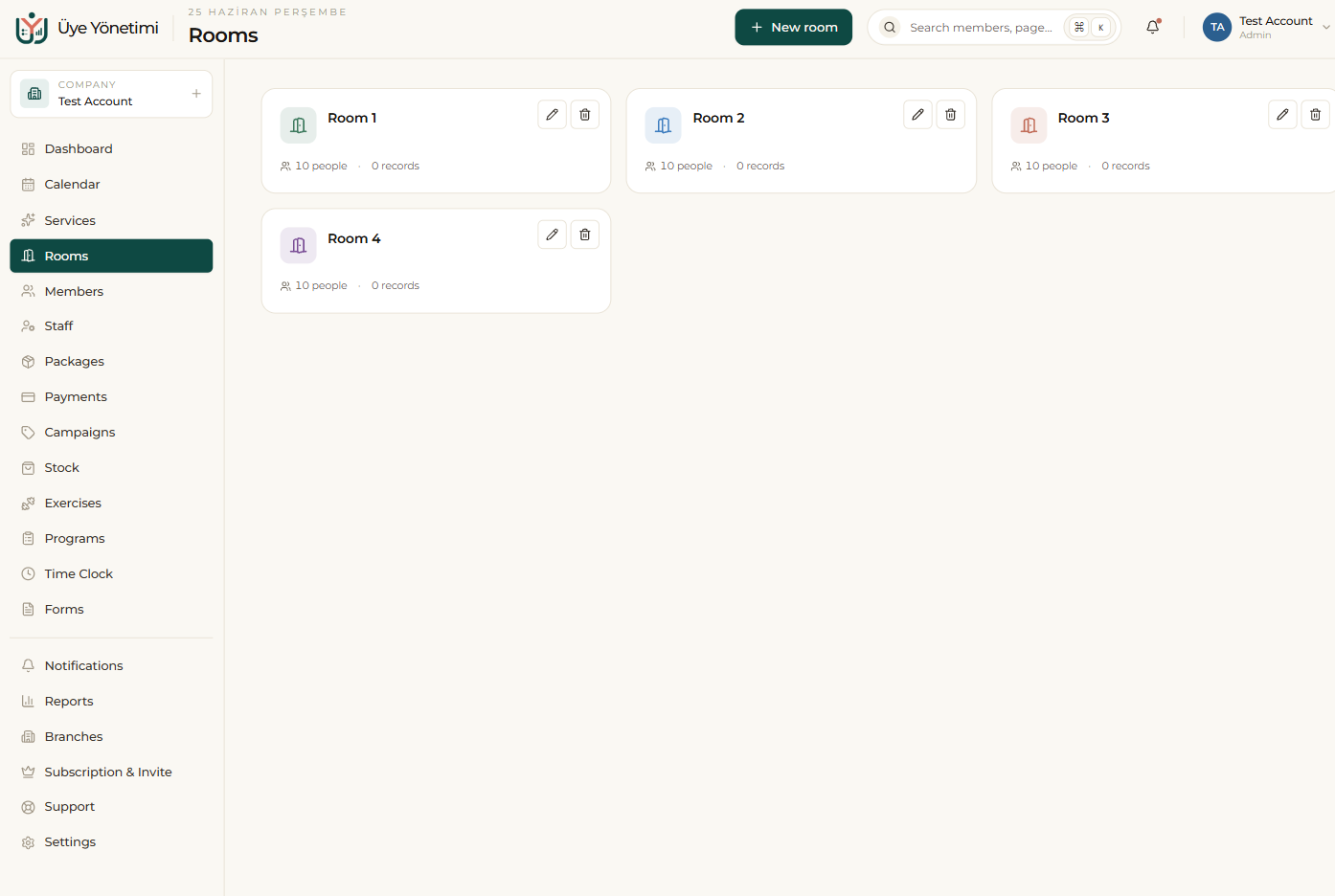This screenshot has width=1335, height=896.
Task: Create a room with New room button
Action: point(794,27)
